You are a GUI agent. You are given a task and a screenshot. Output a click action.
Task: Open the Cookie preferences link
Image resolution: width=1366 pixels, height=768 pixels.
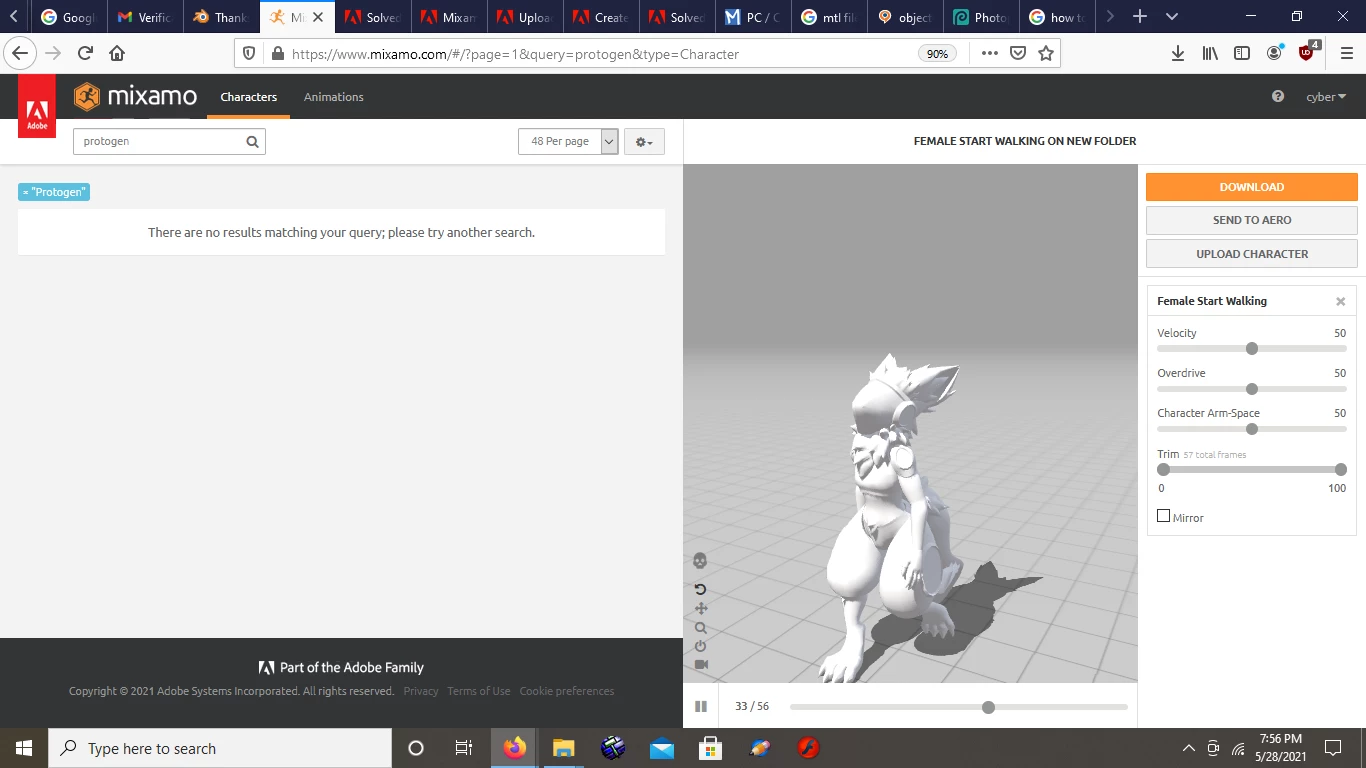click(567, 691)
